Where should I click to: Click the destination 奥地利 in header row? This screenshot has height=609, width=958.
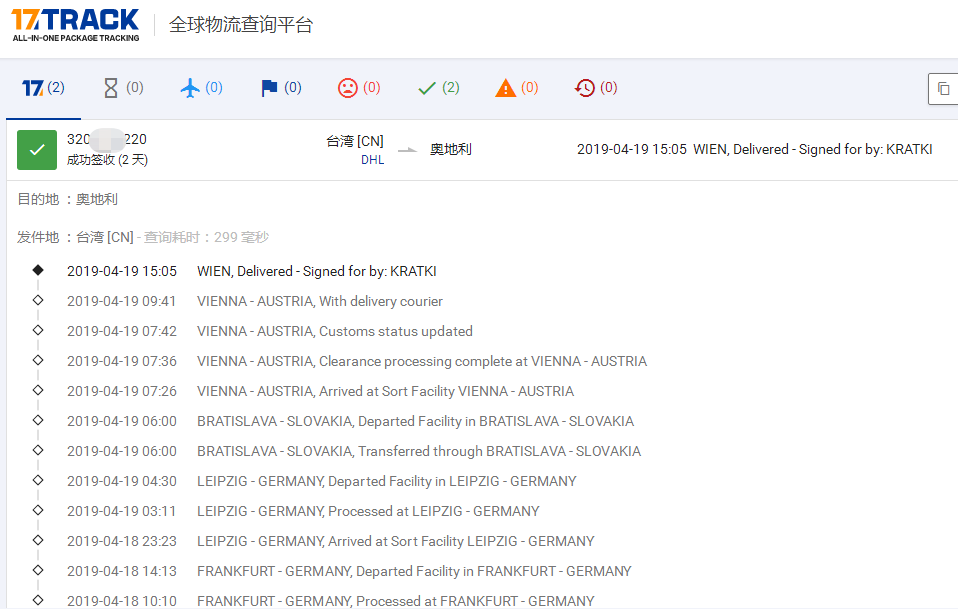[x=451, y=150]
